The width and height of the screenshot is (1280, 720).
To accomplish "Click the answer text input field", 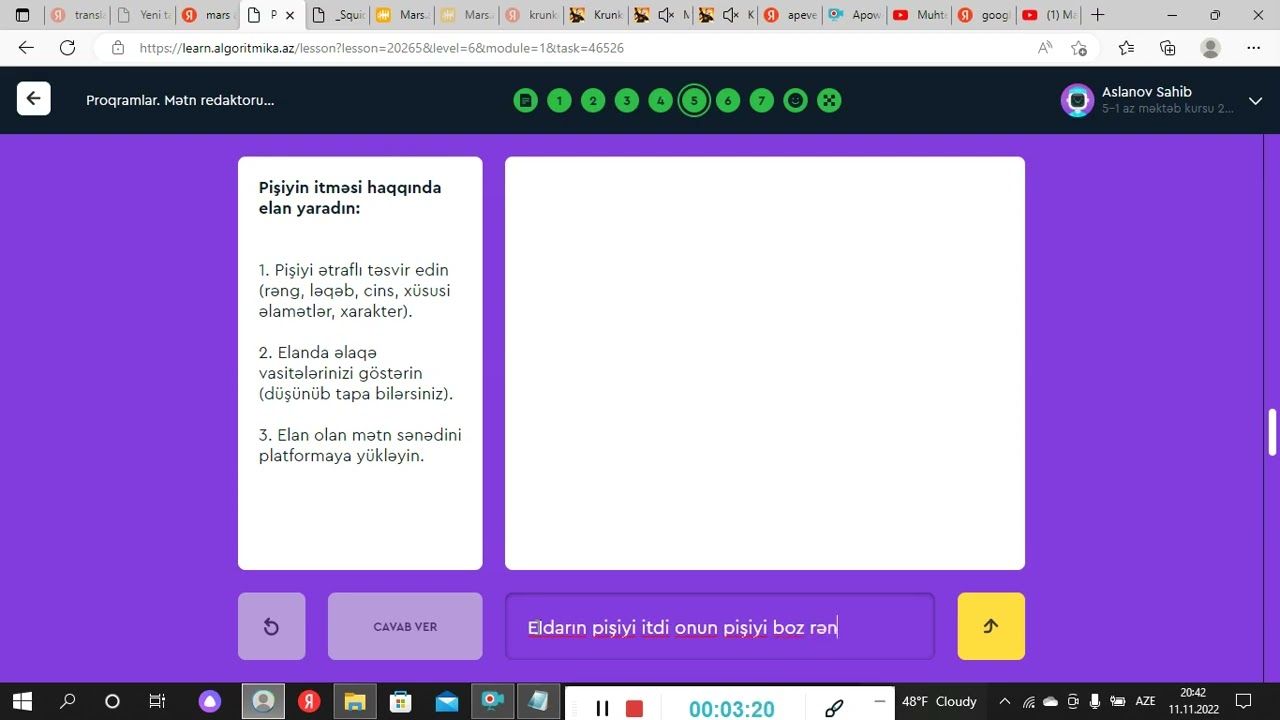I will 719,627.
